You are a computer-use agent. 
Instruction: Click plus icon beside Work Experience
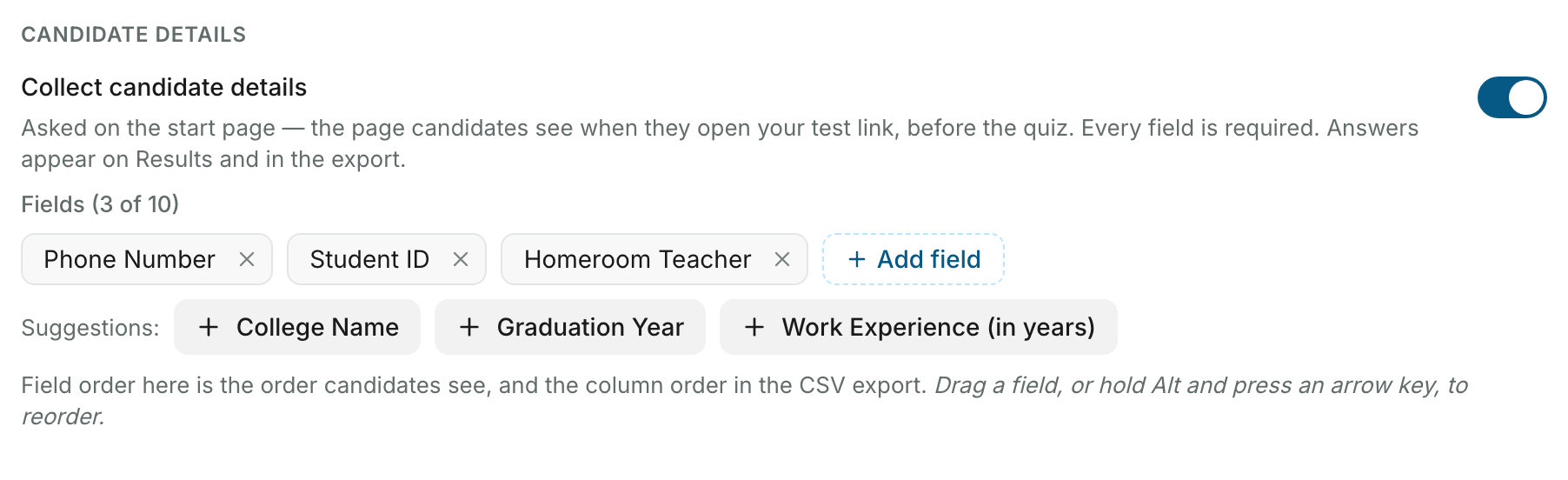click(754, 327)
